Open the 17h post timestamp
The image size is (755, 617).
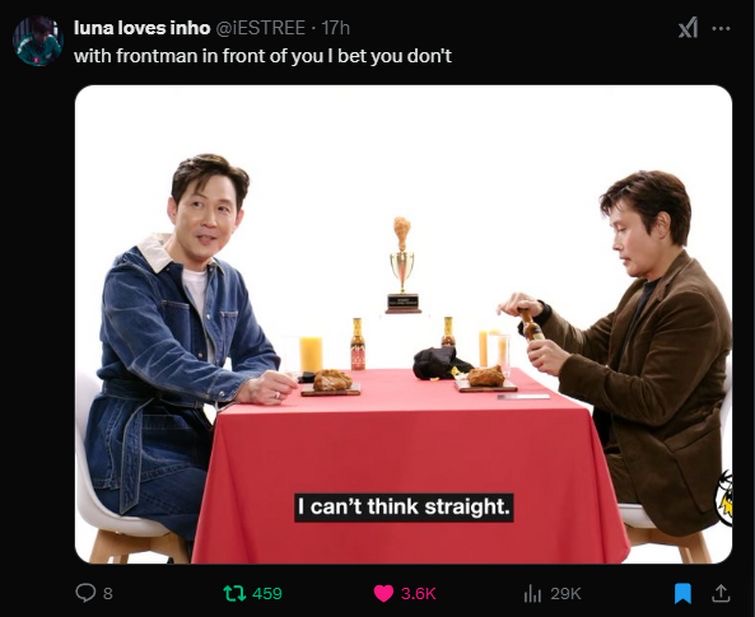coord(336,28)
